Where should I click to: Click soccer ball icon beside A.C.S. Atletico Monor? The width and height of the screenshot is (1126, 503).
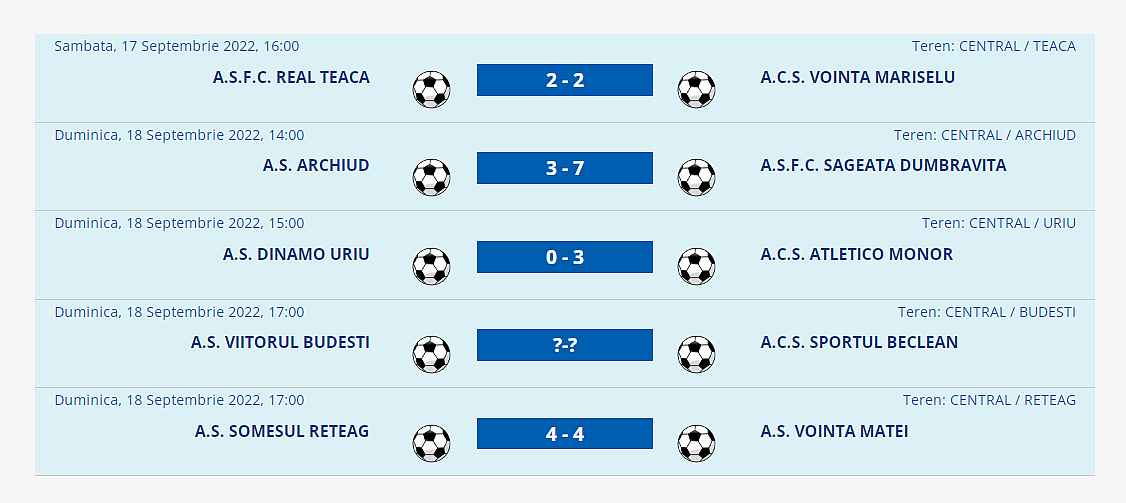[696, 266]
